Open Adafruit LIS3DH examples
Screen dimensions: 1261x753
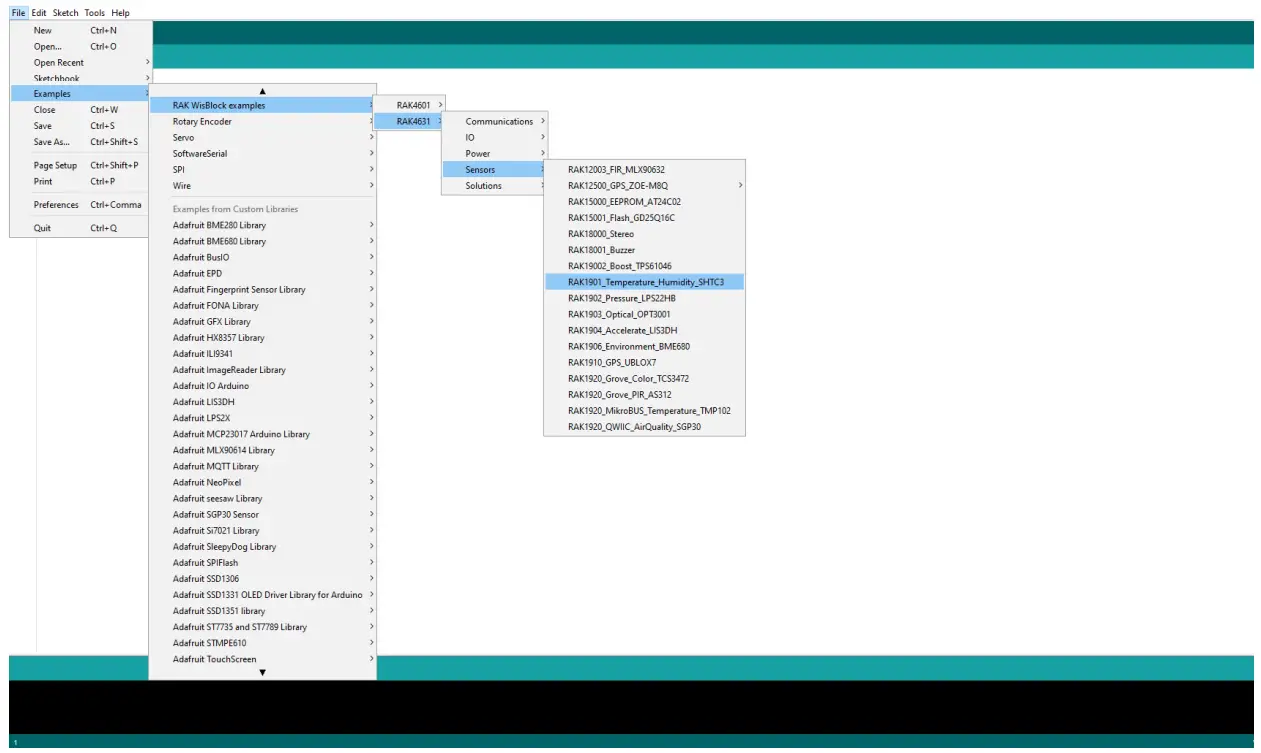click(263, 401)
